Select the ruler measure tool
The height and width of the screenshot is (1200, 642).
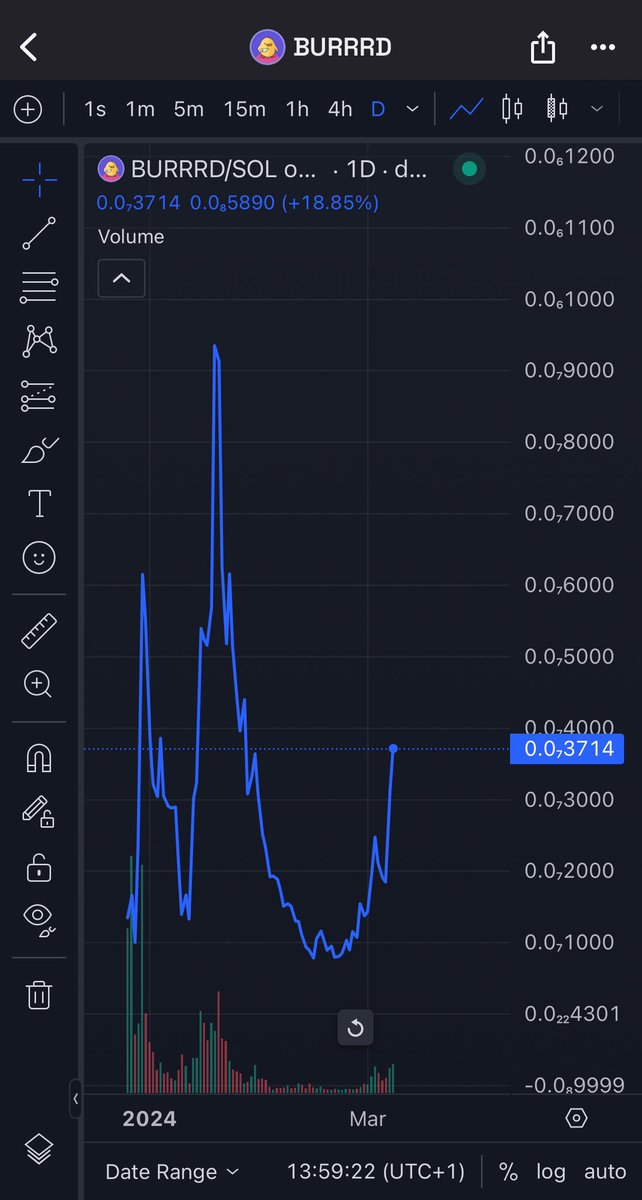[x=39, y=631]
